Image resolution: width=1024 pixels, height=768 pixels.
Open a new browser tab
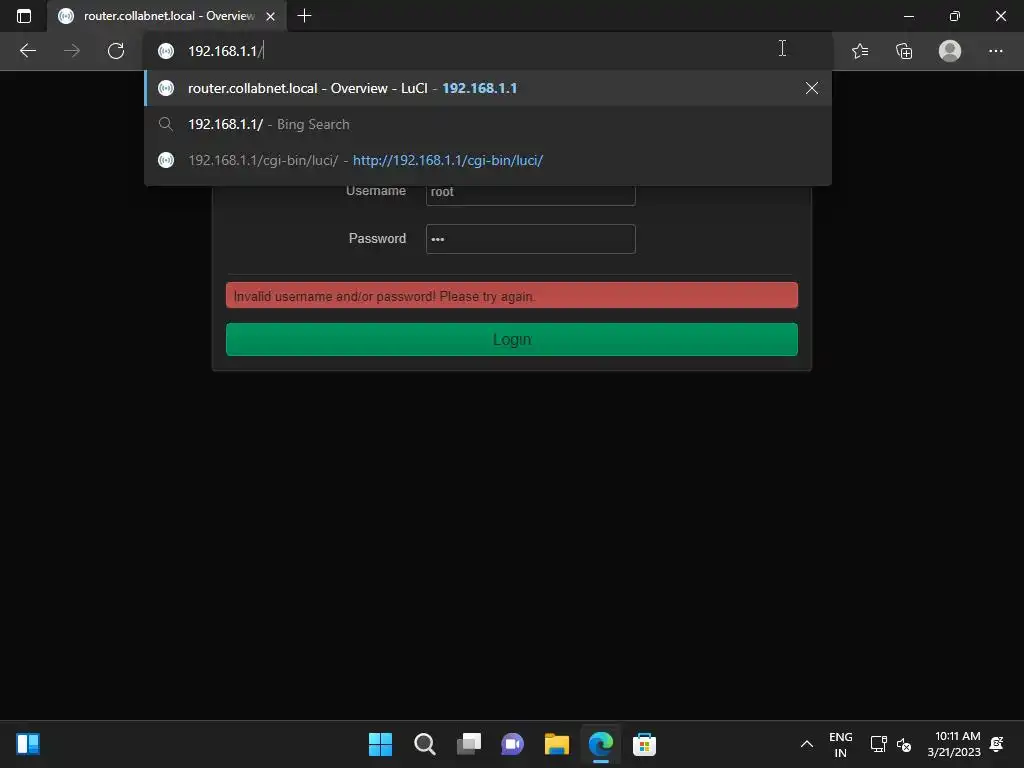tap(304, 16)
